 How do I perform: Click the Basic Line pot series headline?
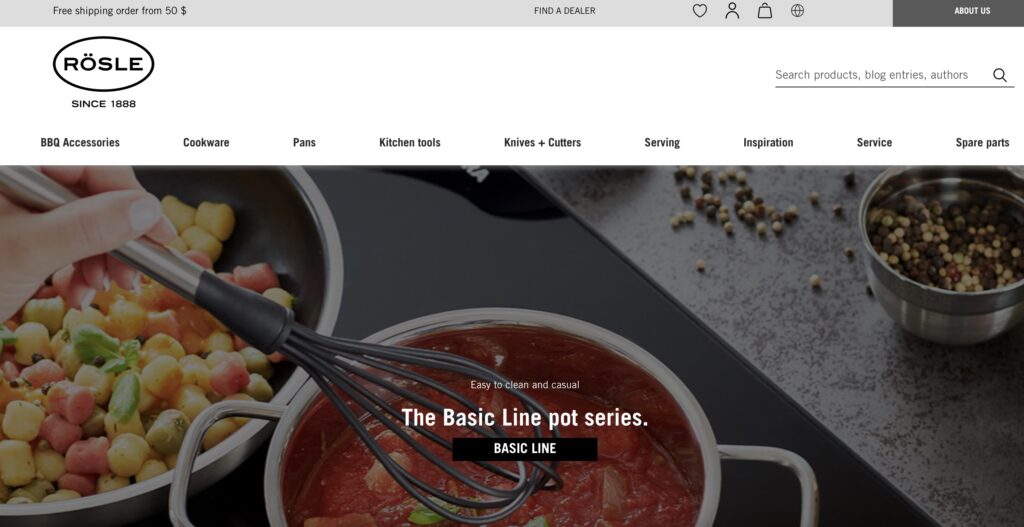coord(524,418)
